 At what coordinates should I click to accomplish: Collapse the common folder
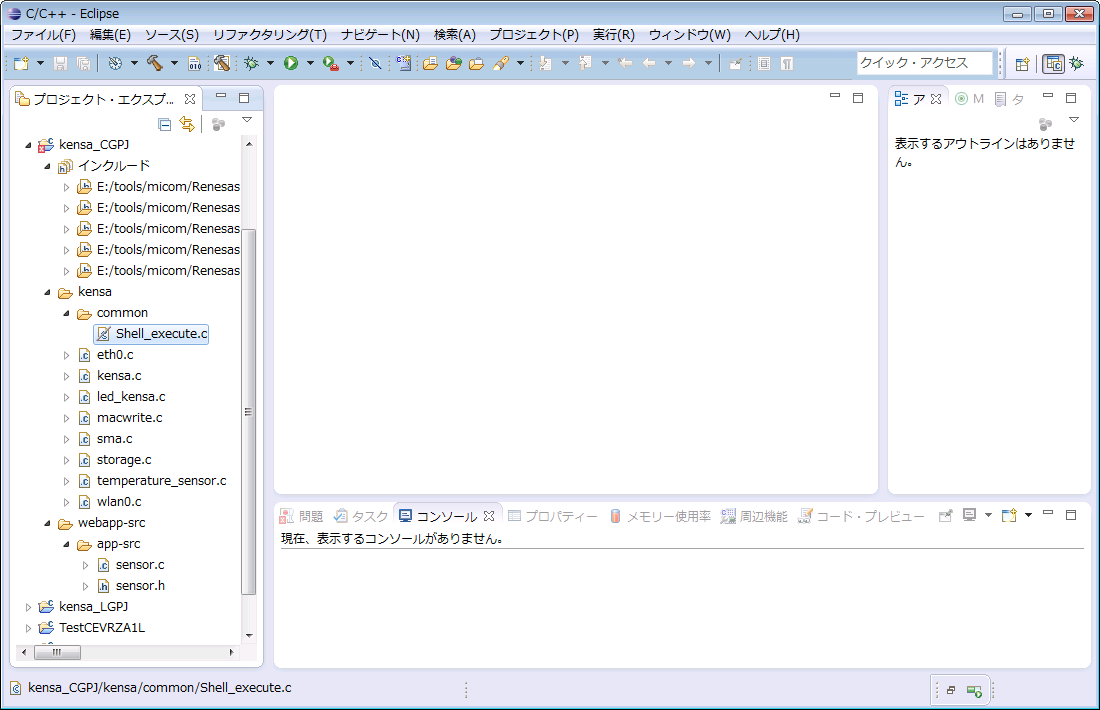click(67, 314)
